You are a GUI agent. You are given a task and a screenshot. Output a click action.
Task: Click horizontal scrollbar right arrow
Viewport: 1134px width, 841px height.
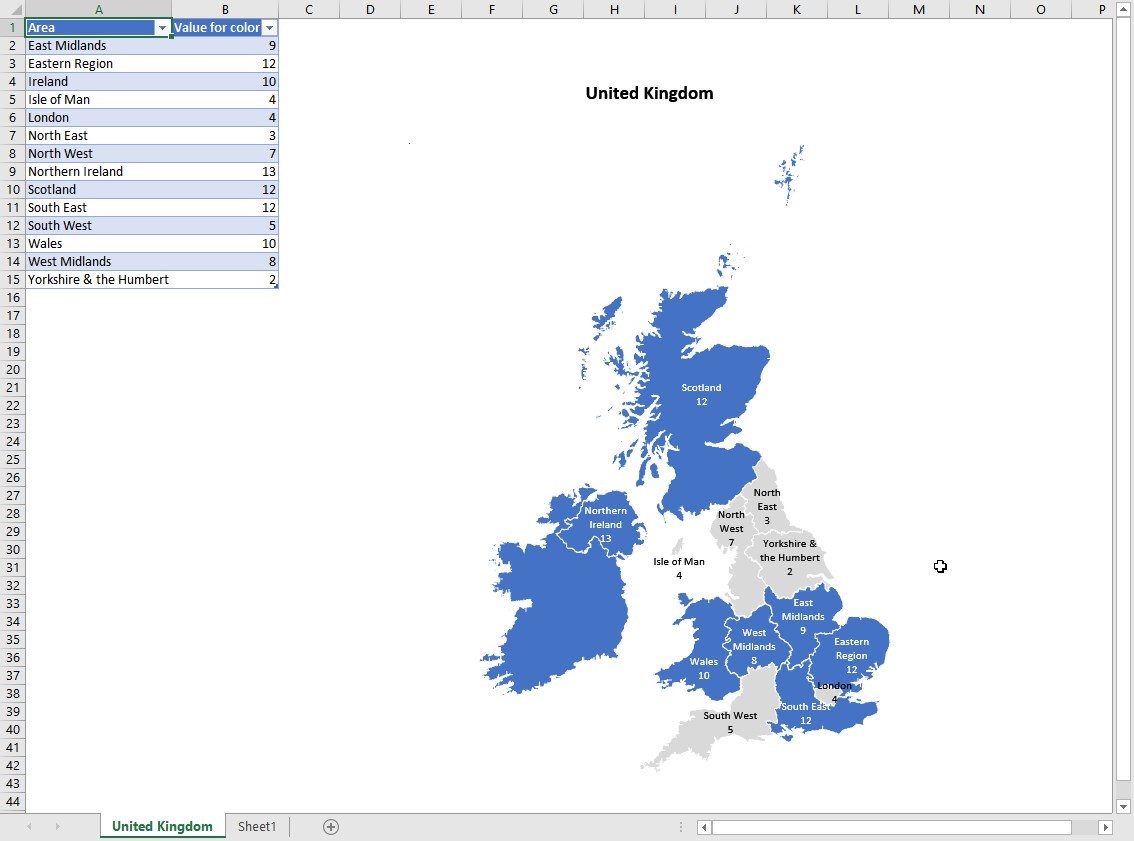(1104, 827)
